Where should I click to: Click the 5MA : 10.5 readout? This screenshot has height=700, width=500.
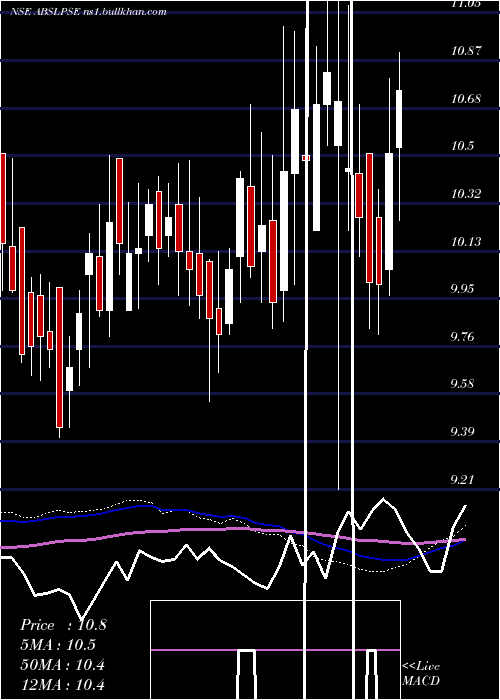tap(58, 645)
